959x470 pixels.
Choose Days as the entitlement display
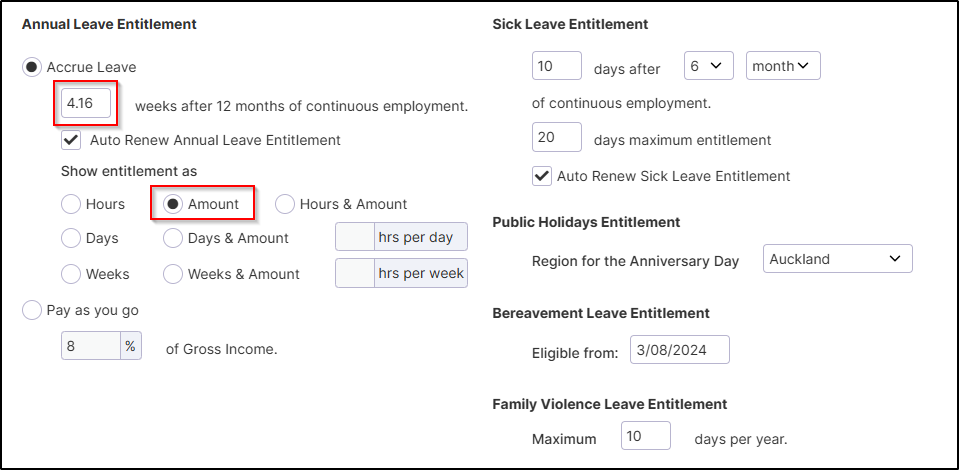[71, 238]
